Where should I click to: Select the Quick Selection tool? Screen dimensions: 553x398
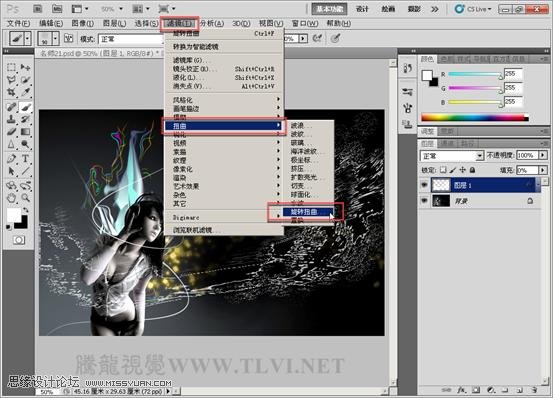25,80
